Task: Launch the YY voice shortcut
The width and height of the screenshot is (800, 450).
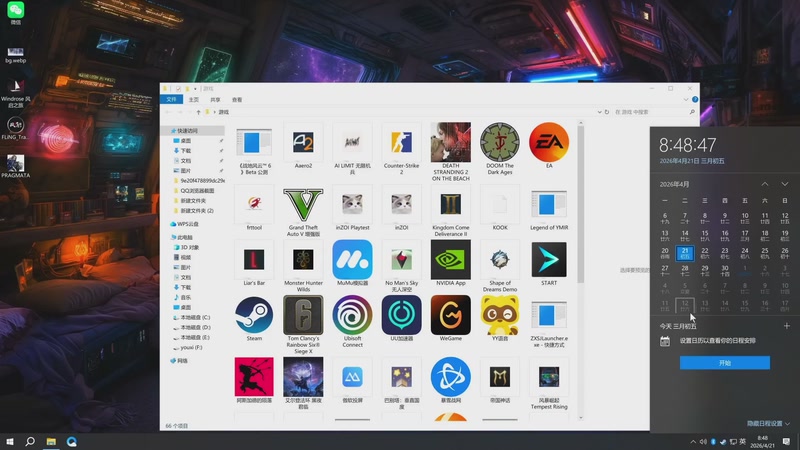Action: [x=500, y=319]
